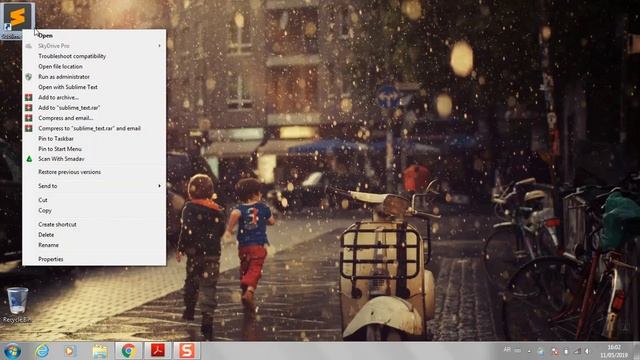Select Scan With Smadav
Viewport: 640px width, 360px height.
pyautogui.click(x=94, y=159)
